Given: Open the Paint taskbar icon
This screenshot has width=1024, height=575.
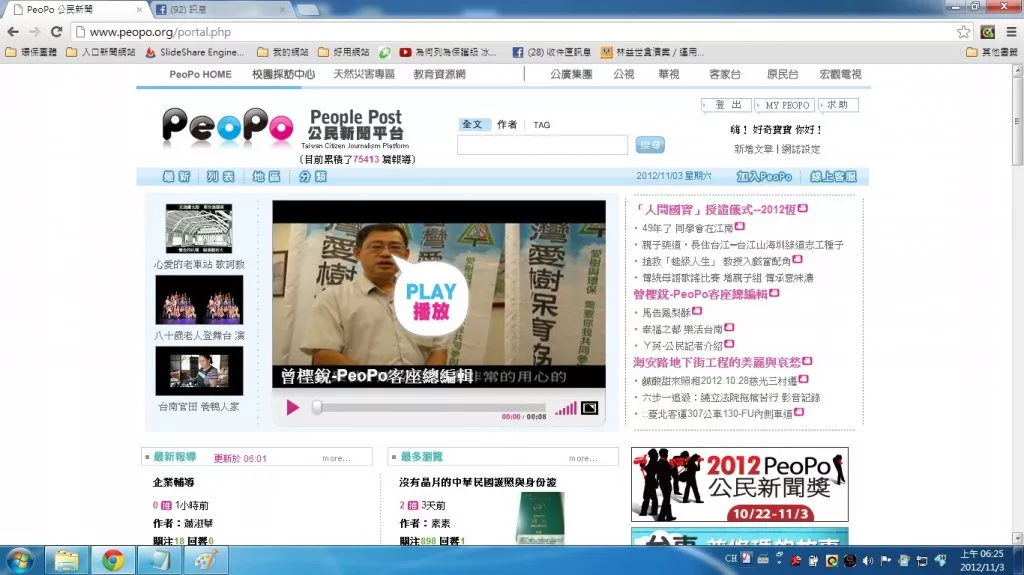Looking at the screenshot, I should (206, 560).
